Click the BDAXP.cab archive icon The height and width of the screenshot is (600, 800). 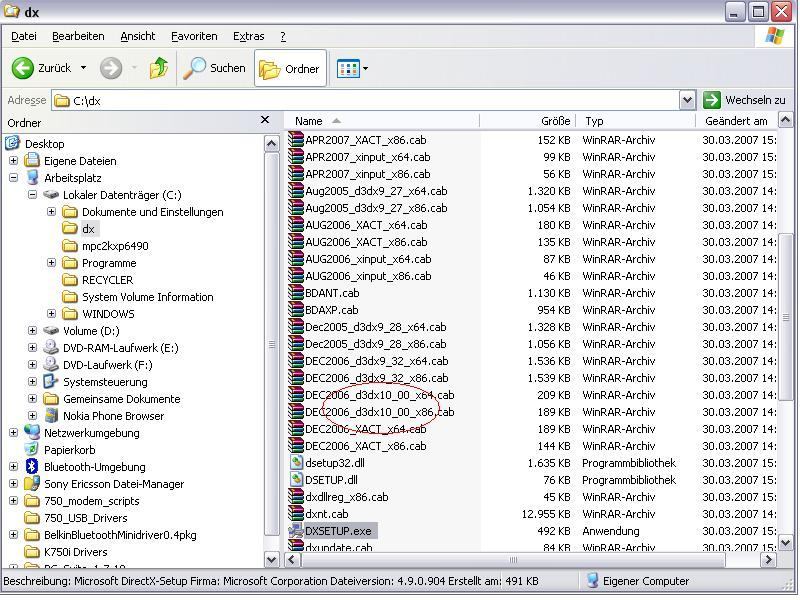pyautogui.click(x=296, y=310)
